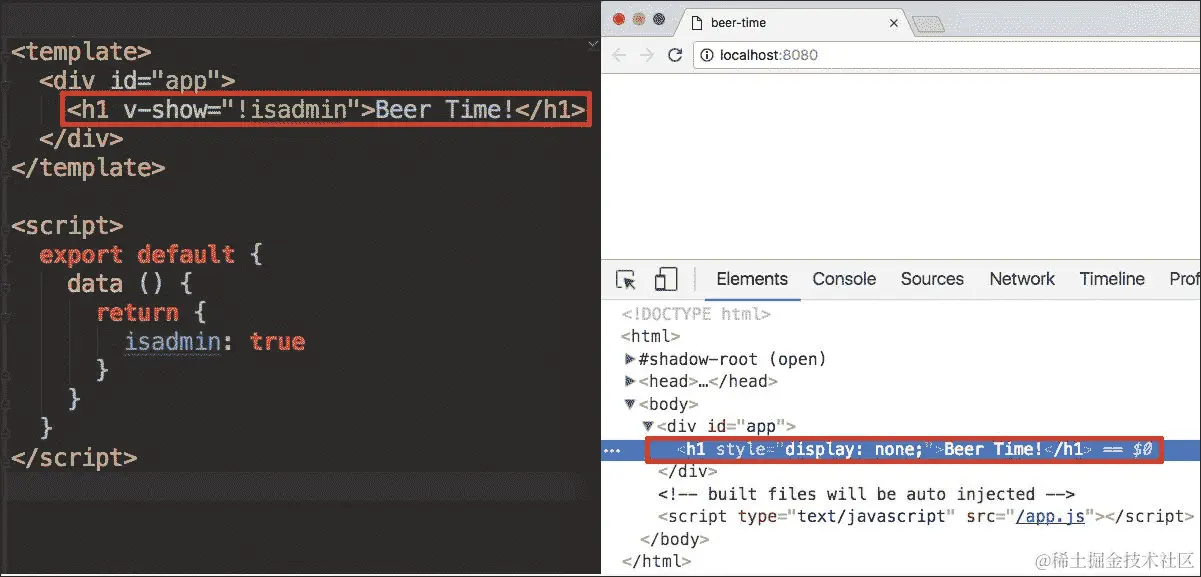Open a new browser tab
The width and height of the screenshot is (1201, 577).
(x=929, y=25)
